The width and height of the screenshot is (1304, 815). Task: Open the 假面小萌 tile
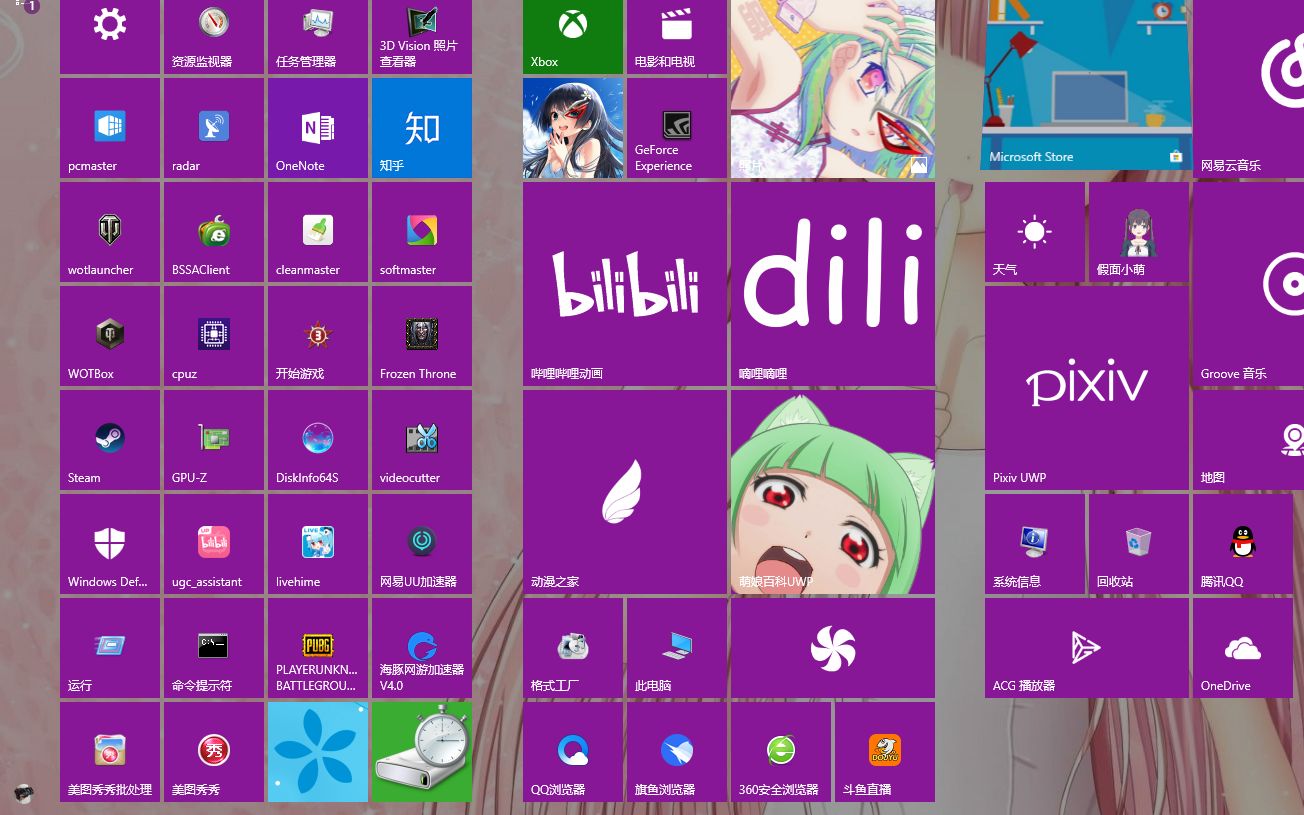[1139, 232]
